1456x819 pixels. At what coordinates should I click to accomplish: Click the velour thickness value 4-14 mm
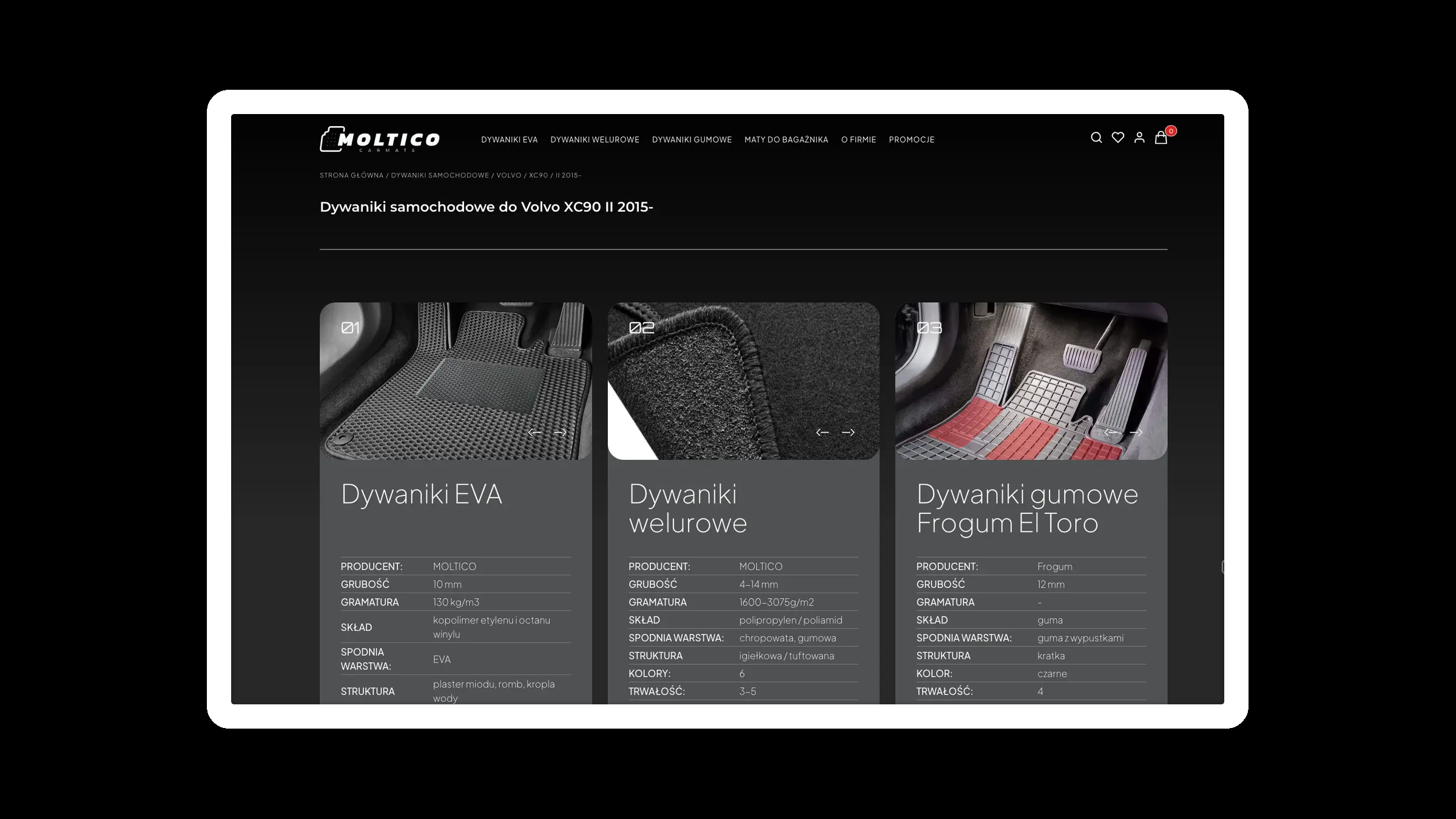[x=758, y=584]
